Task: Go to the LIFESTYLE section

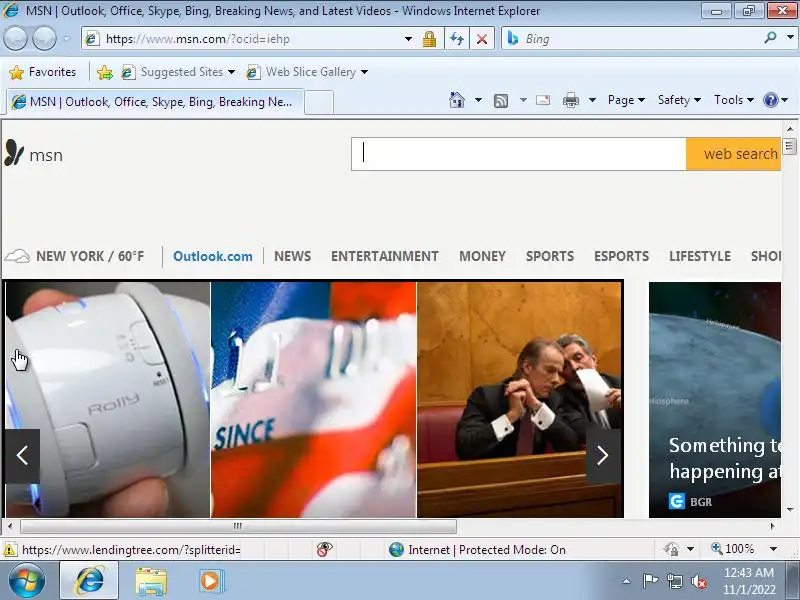Action: click(700, 256)
